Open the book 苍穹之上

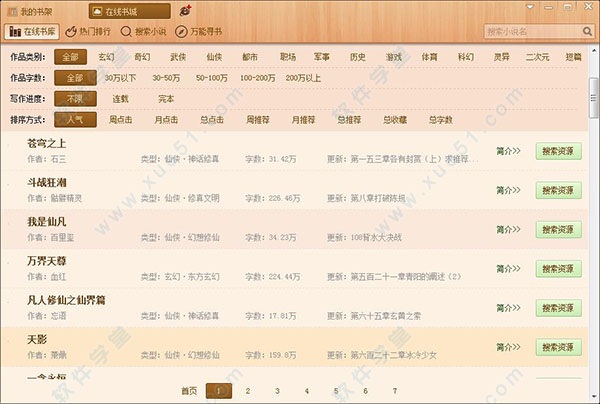tap(46, 143)
